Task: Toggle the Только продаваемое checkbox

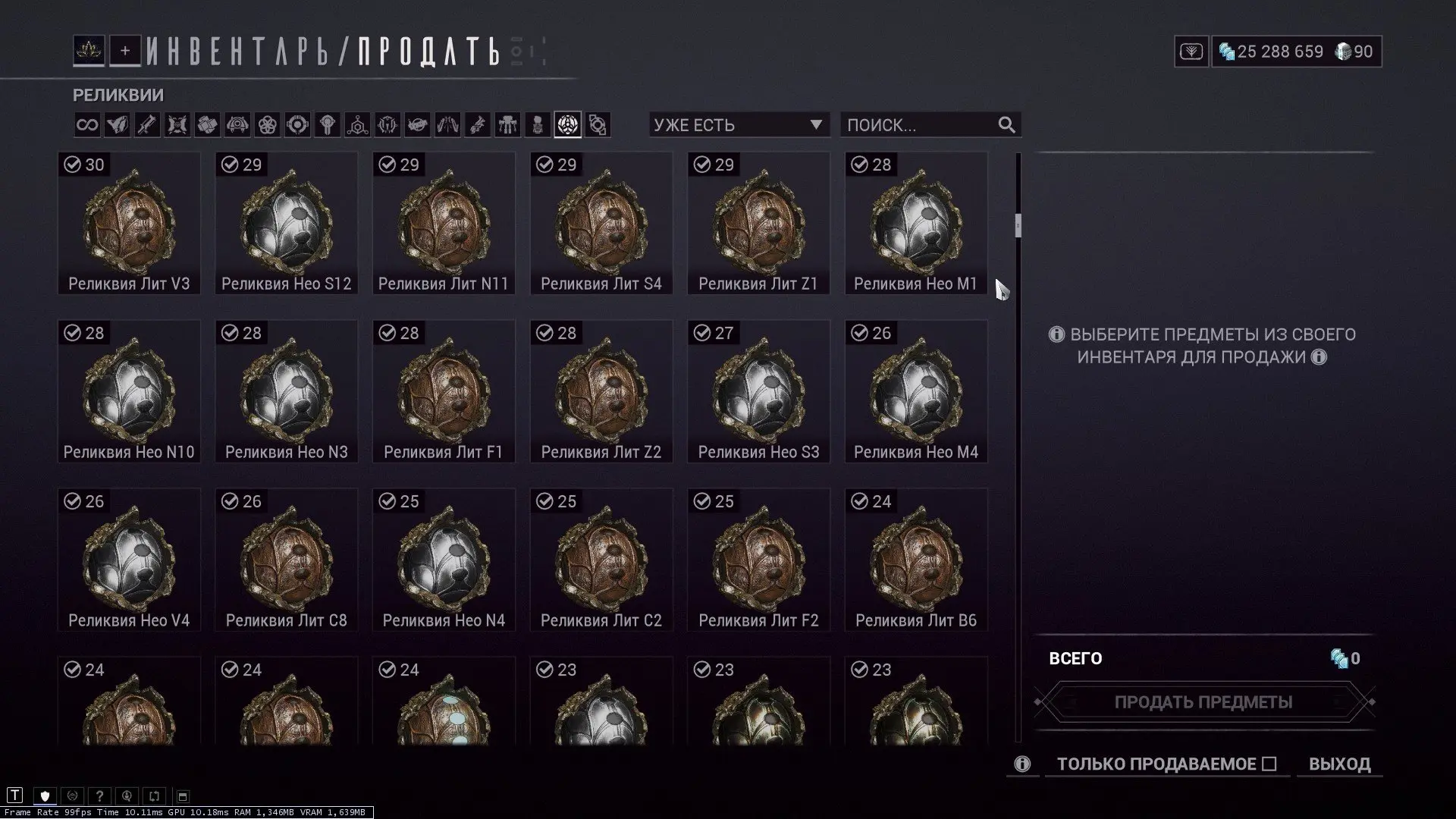Action: 1269,764
